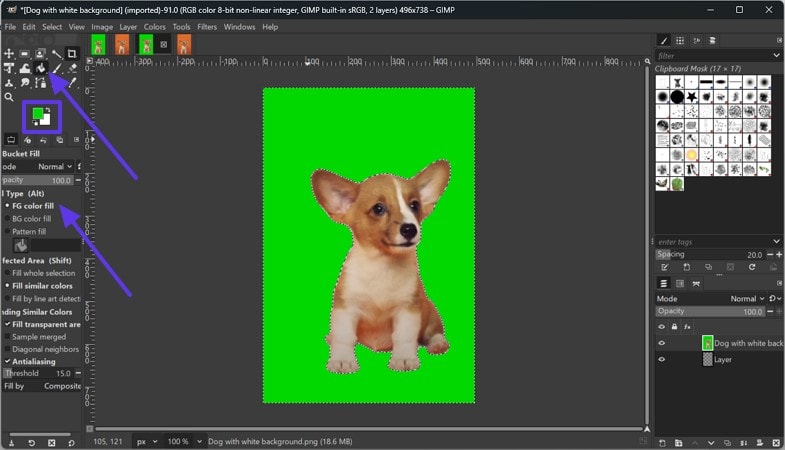The width and height of the screenshot is (785, 450).
Task: Select the Smudge tool
Action: point(25,83)
